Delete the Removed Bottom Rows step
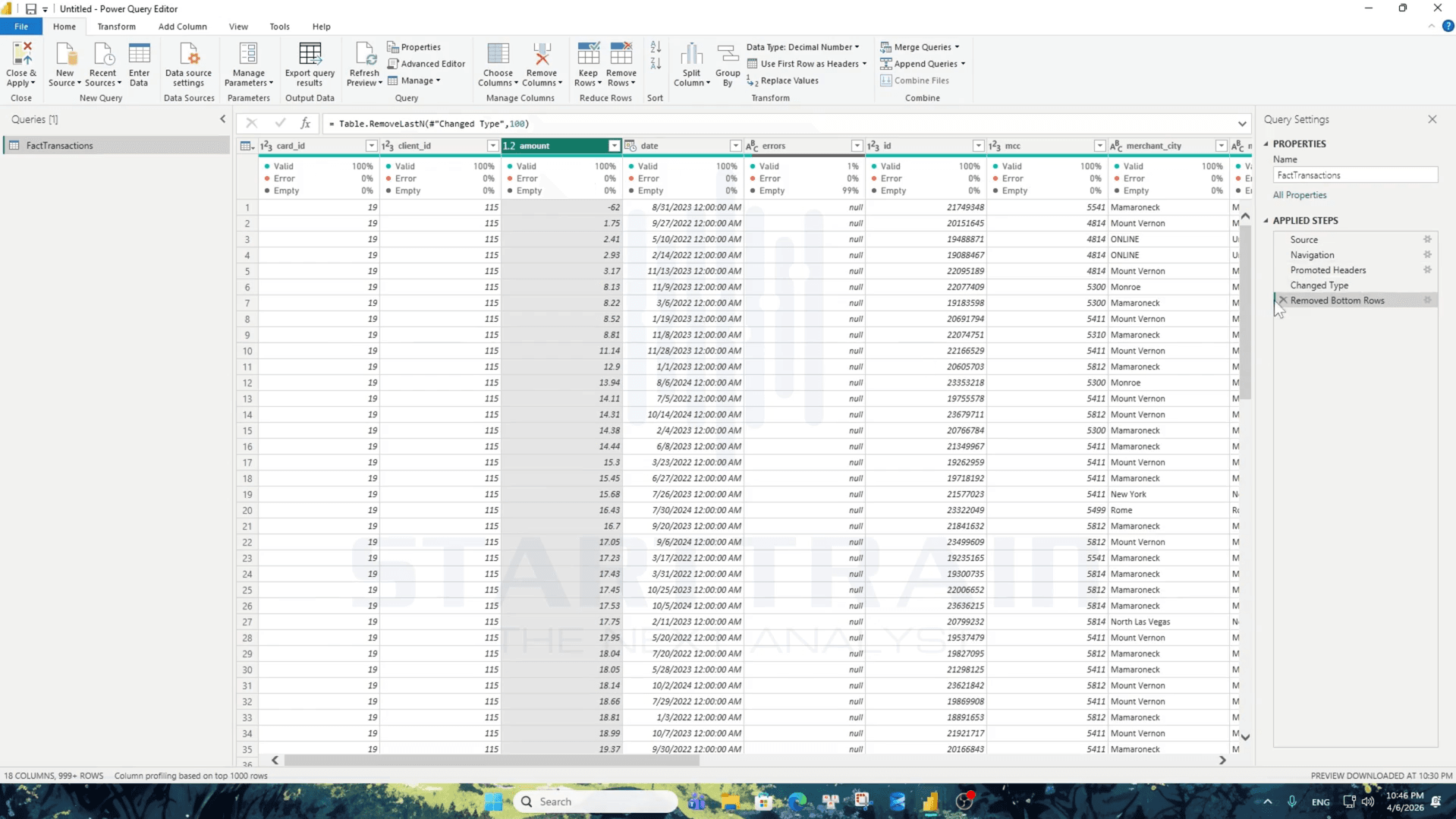The image size is (1456, 819). point(1282,301)
